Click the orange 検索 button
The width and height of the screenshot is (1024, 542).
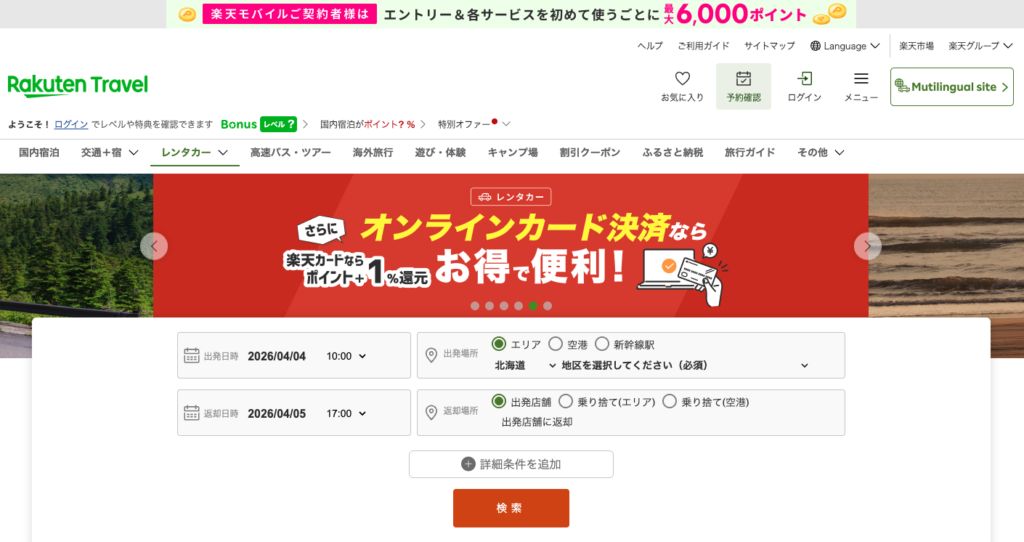511,508
